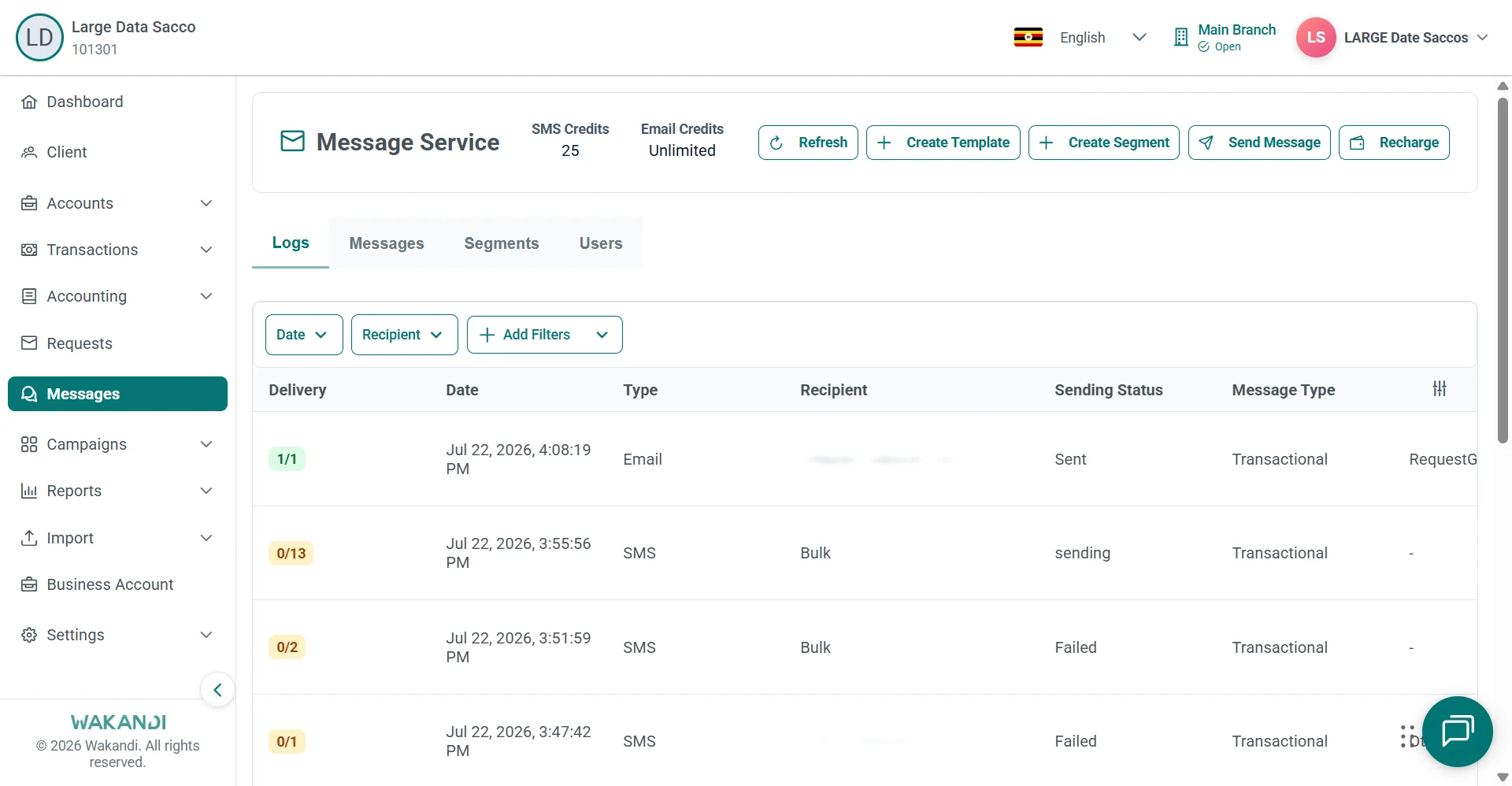Click the LS user avatar

[x=1316, y=37]
